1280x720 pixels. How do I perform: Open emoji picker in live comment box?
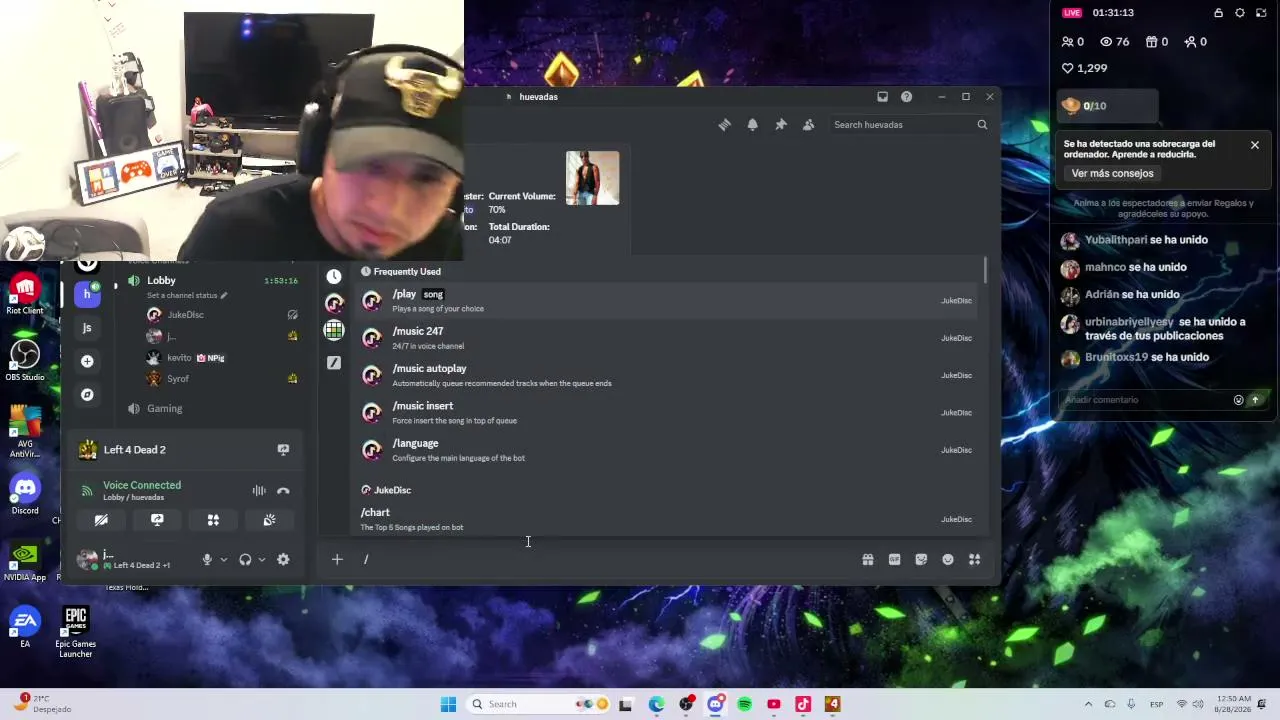tap(1238, 400)
